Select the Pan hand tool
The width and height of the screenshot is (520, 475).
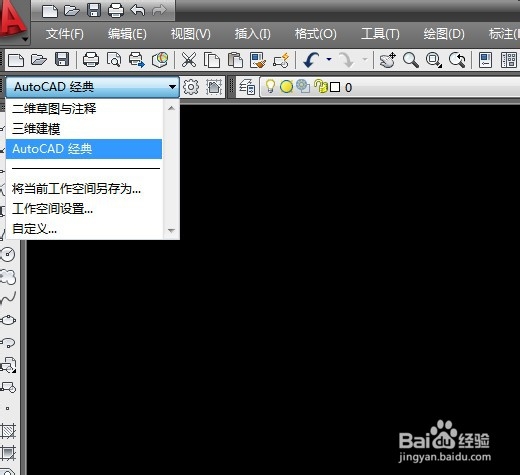[x=388, y=60]
